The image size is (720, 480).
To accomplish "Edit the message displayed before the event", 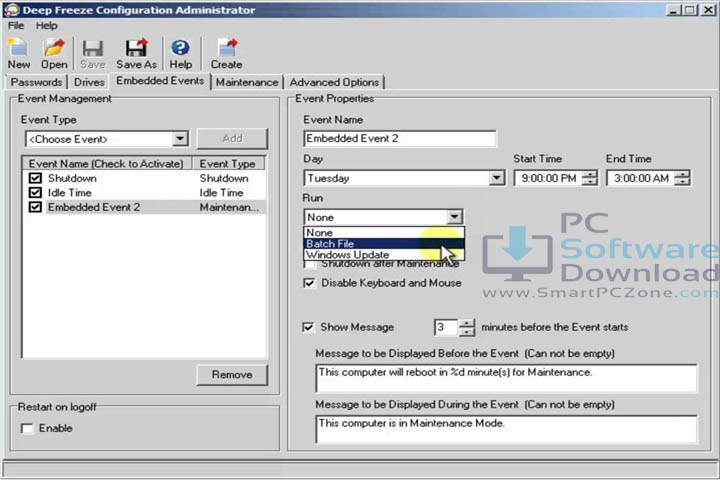I will coord(506,378).
